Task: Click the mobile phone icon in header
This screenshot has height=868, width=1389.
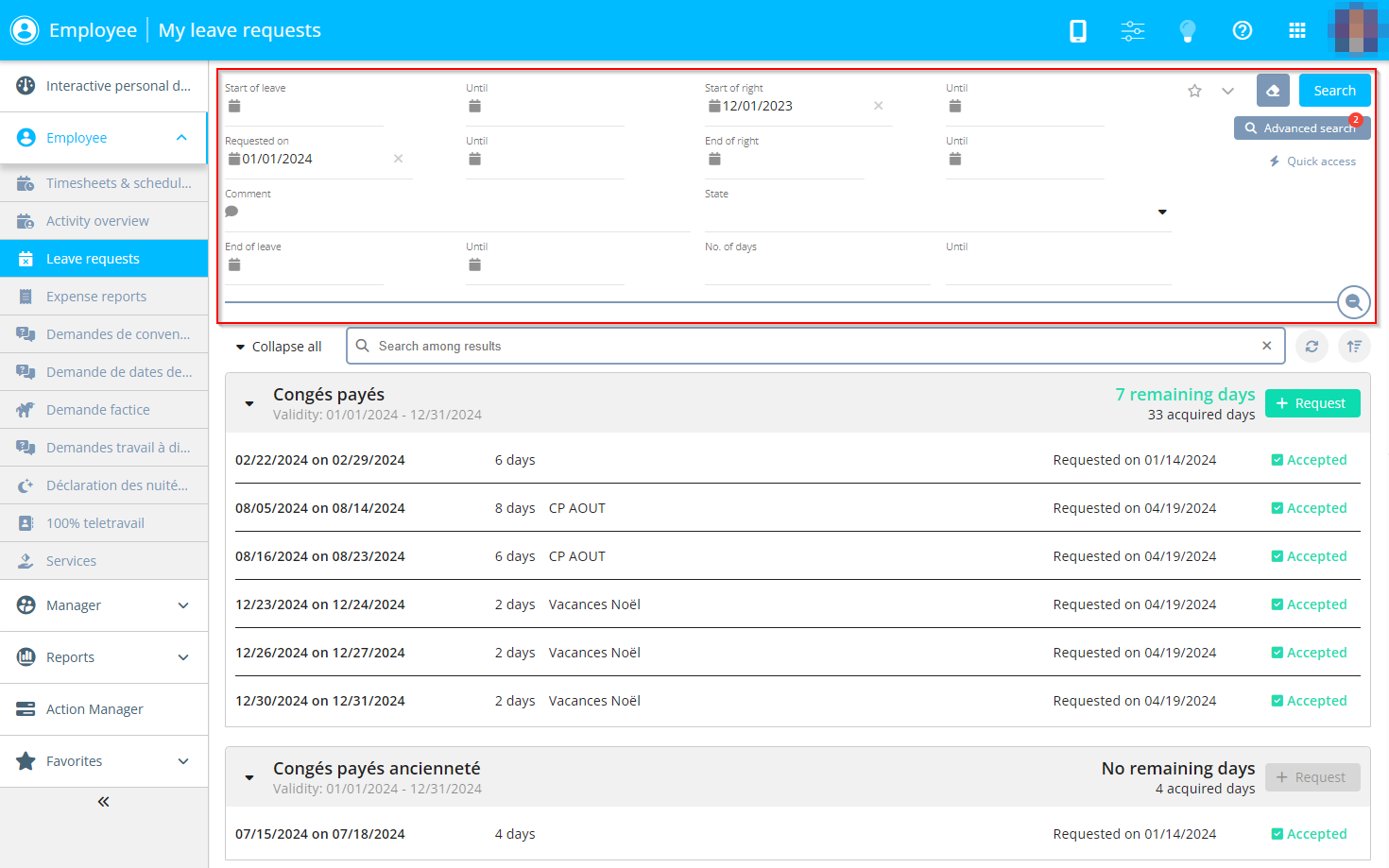Action: (x=1077, y=31)
